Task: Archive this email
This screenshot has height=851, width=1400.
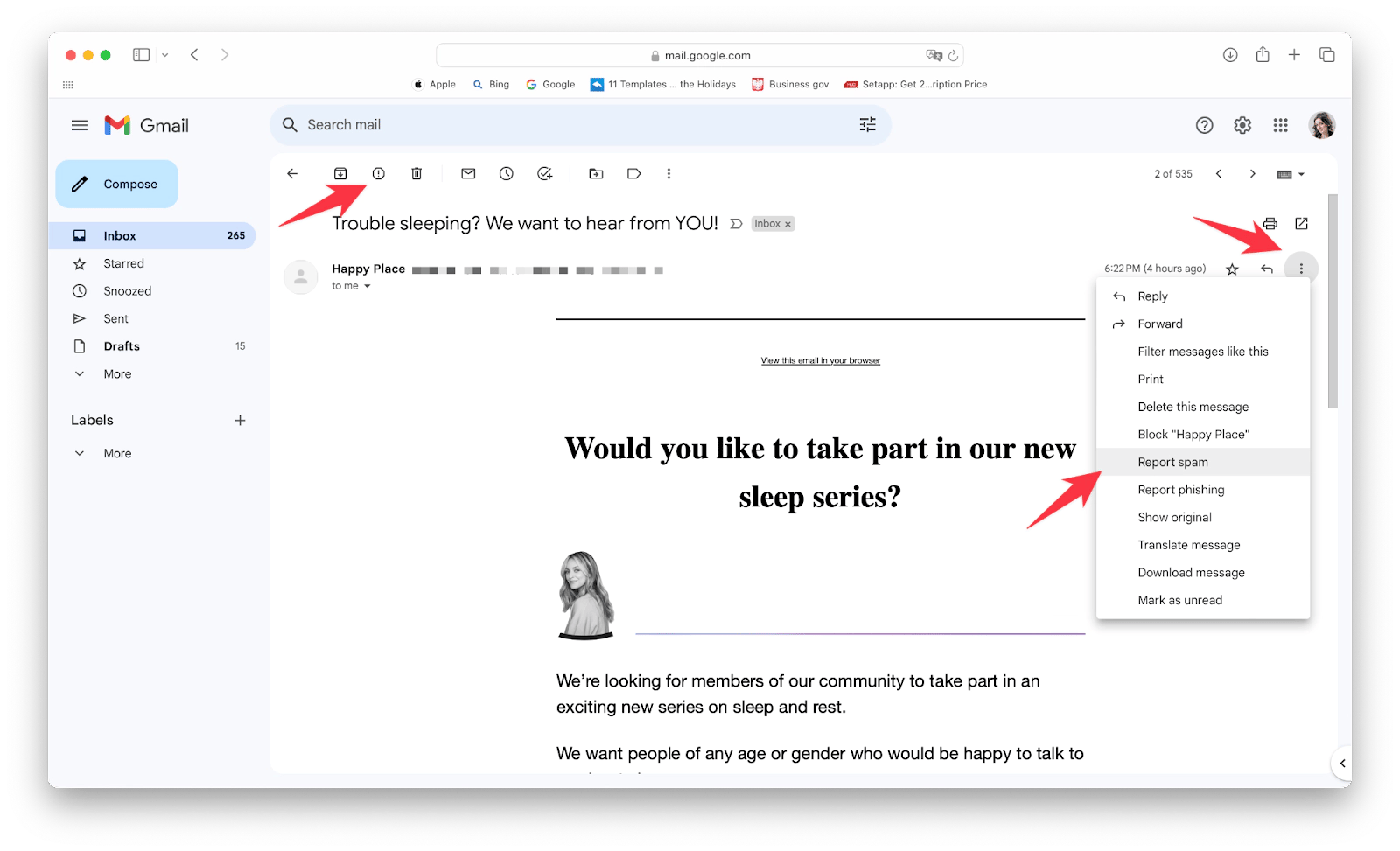Action: [x=340, y=174]
